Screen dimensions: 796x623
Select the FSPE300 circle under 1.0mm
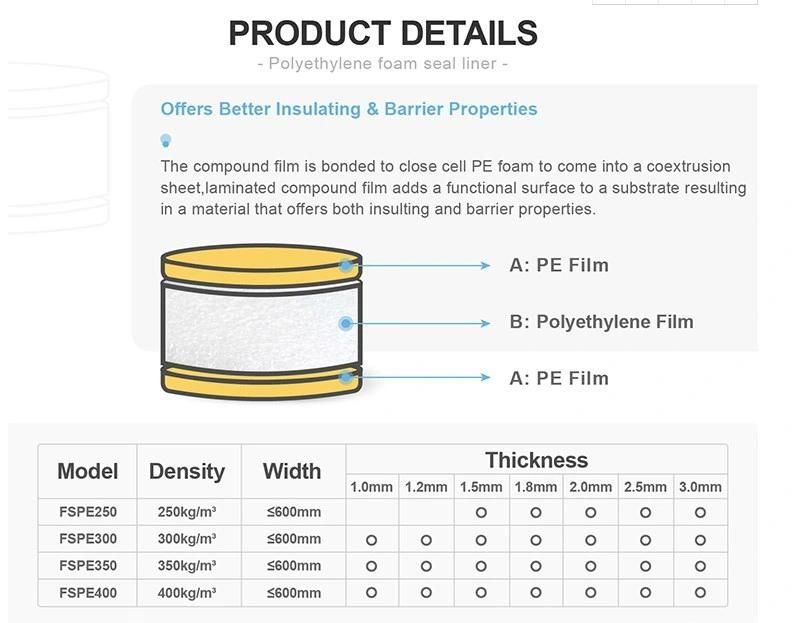click(x=372, y=540)
